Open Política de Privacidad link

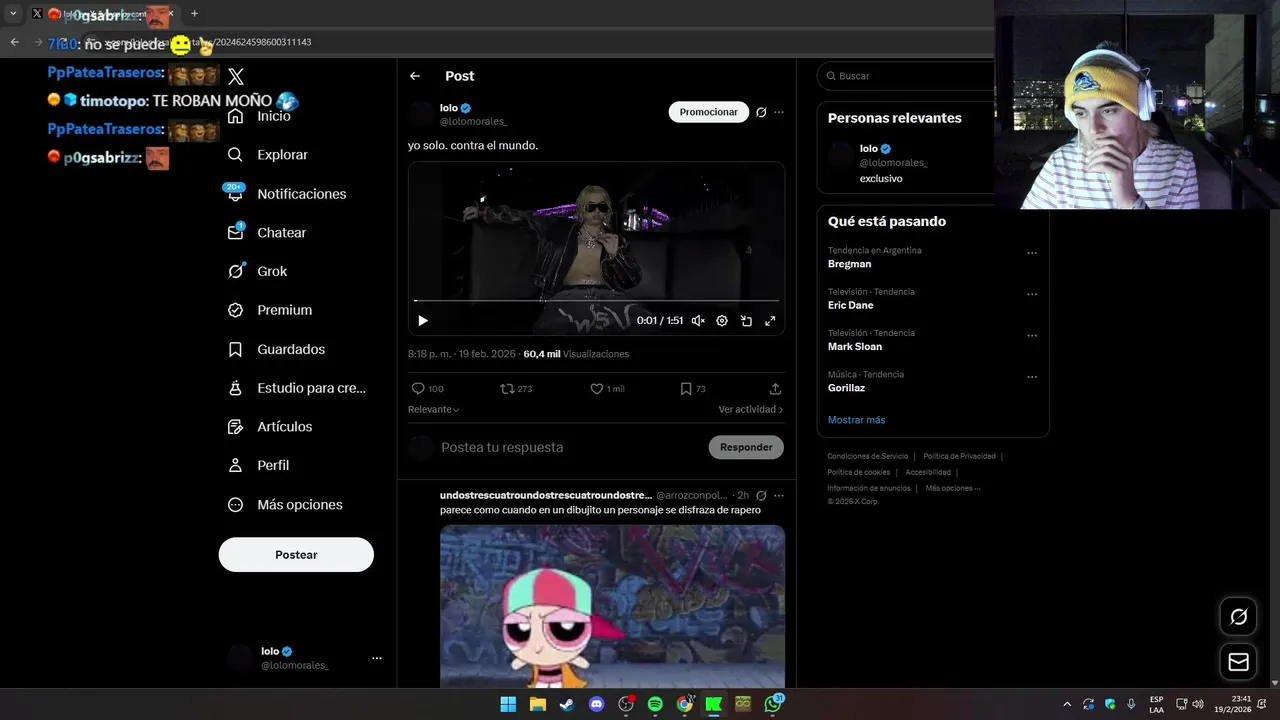click(x=959, y=456)
